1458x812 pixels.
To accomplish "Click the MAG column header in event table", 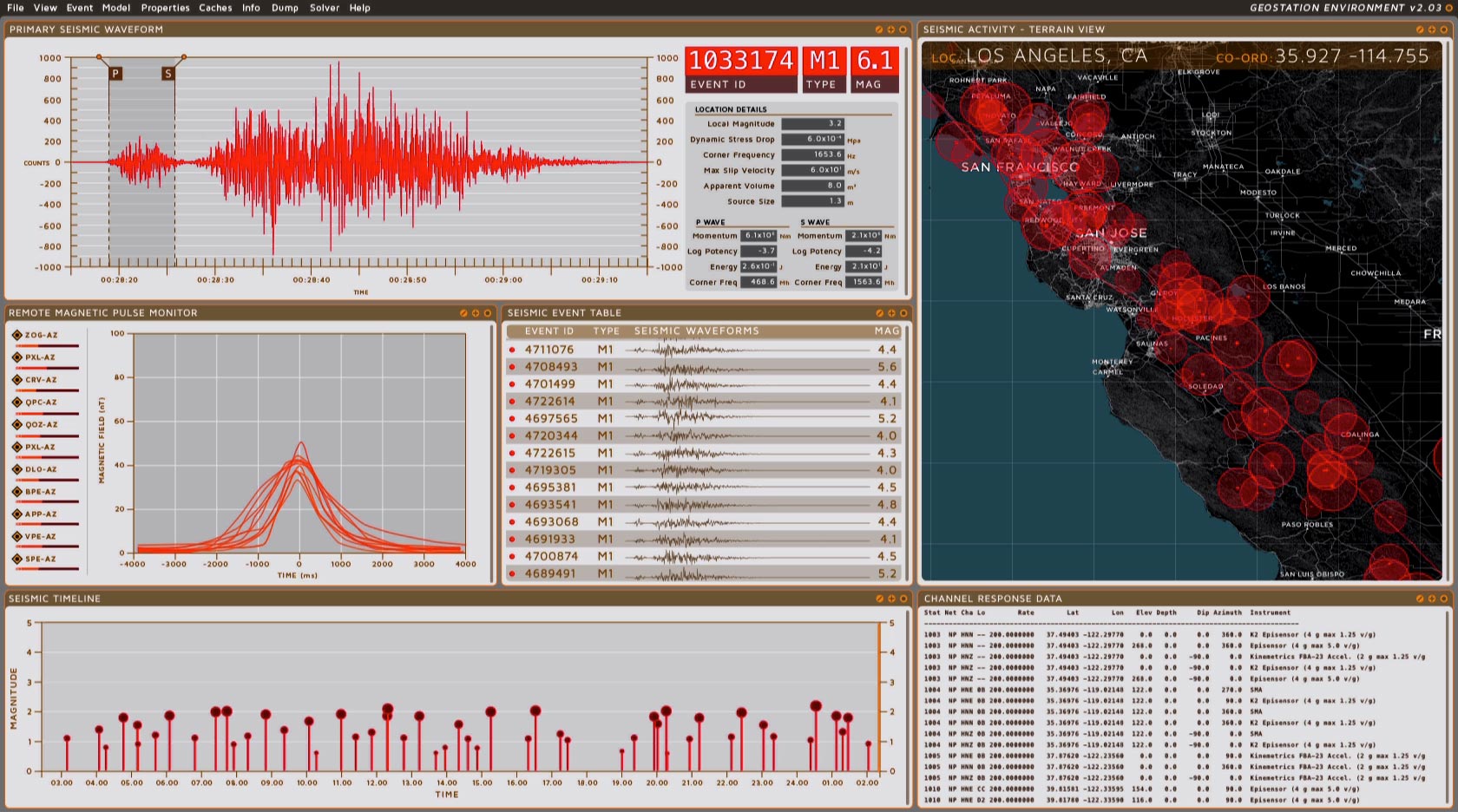I will 886,331.
